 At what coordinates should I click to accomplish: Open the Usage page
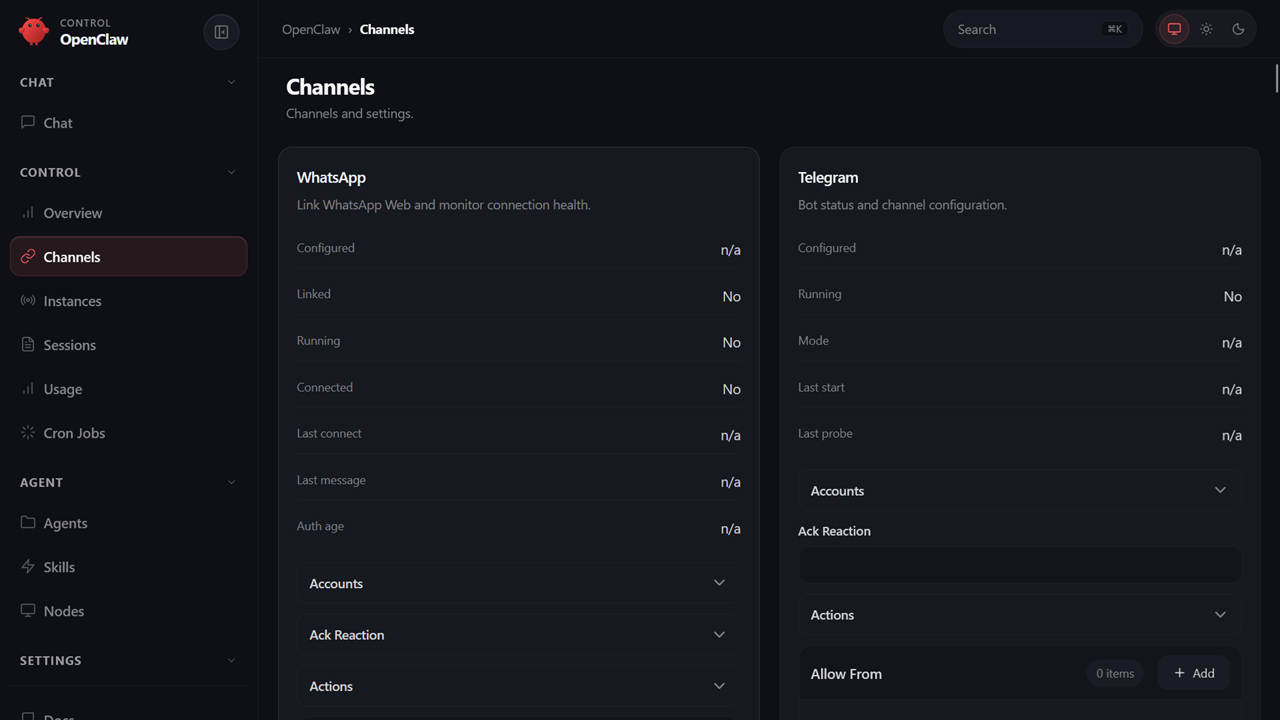[128, 389]
